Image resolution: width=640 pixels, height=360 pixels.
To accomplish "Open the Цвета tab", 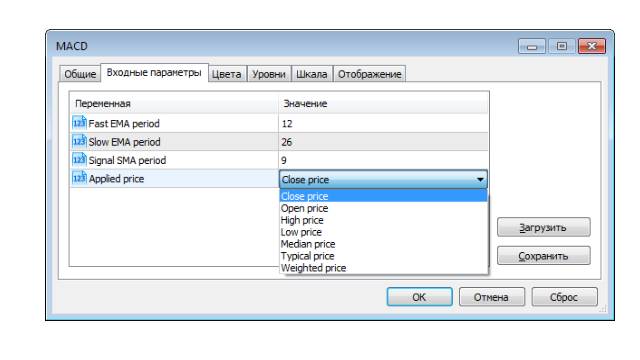I will (227, 74).
